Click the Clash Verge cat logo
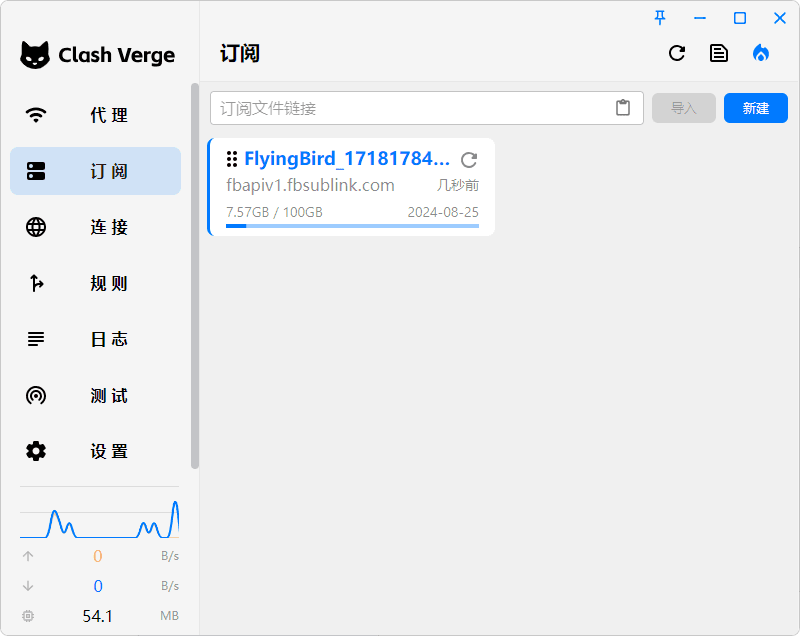The width and height of the screenshot is (800, 636). tap(35, 55)
